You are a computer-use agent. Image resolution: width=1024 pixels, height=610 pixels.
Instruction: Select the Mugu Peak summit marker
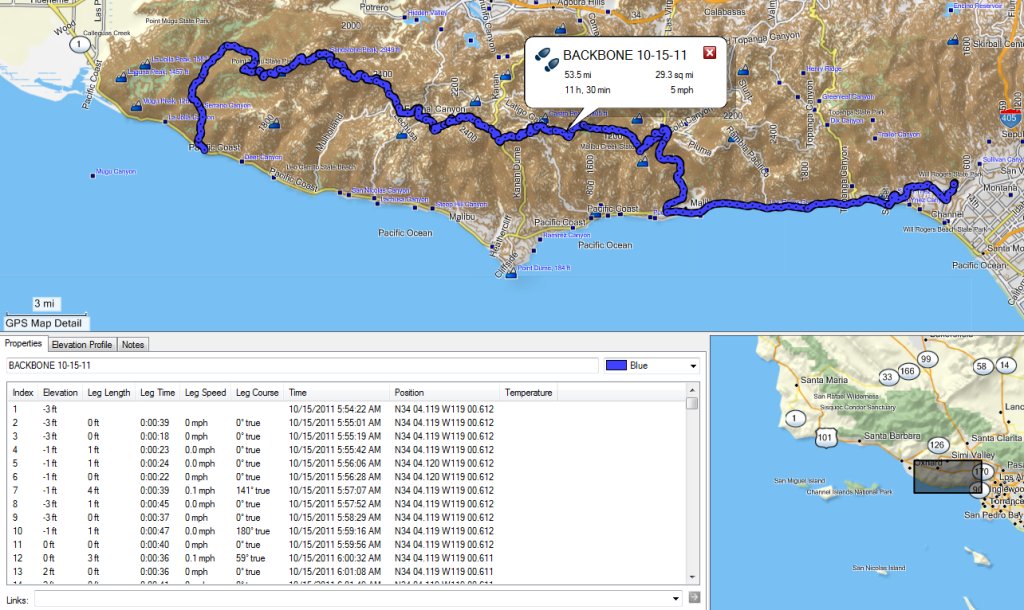[136, 106]
